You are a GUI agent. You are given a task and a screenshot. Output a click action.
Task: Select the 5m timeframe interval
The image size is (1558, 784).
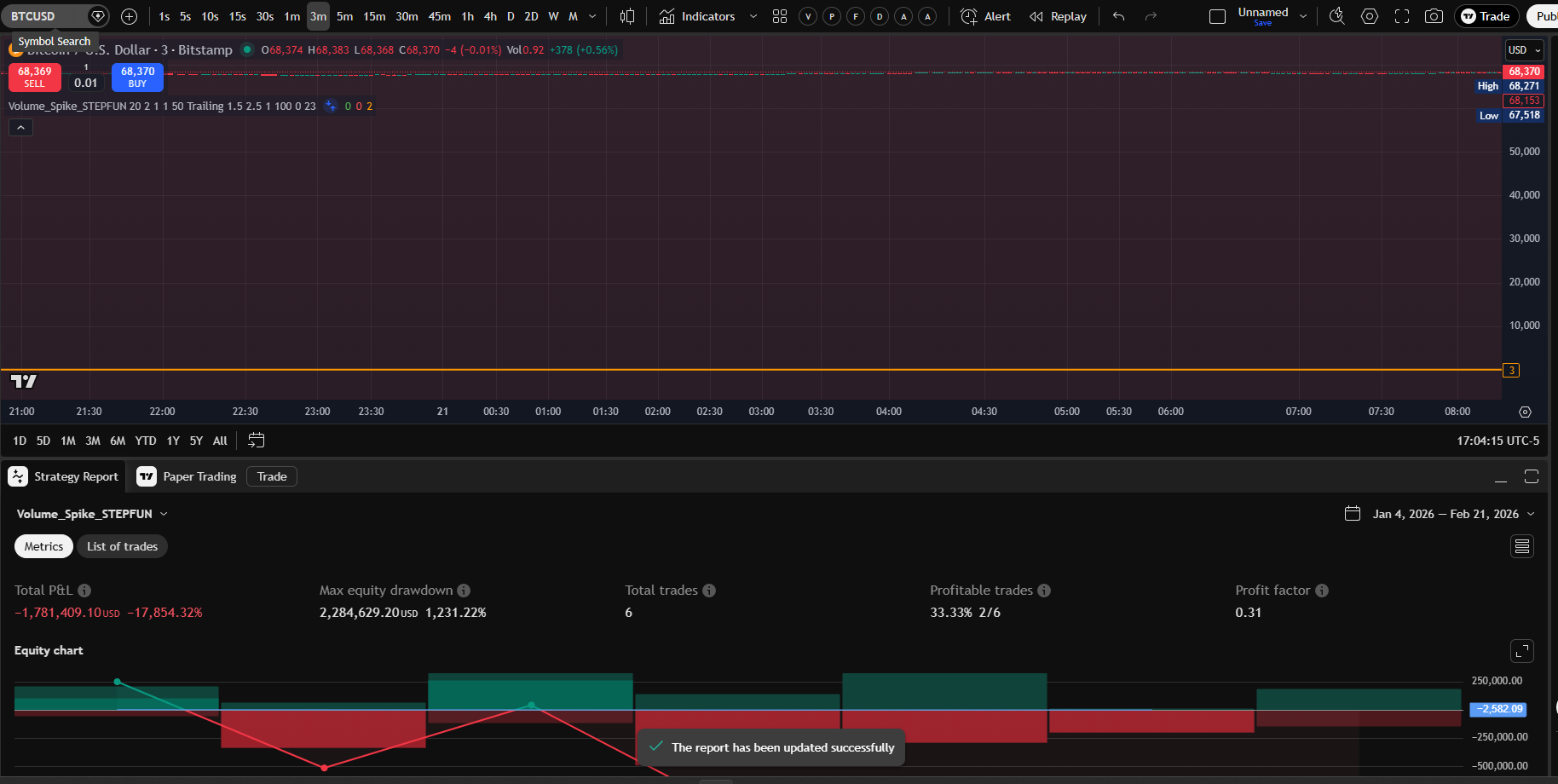[x=343, y=15]
